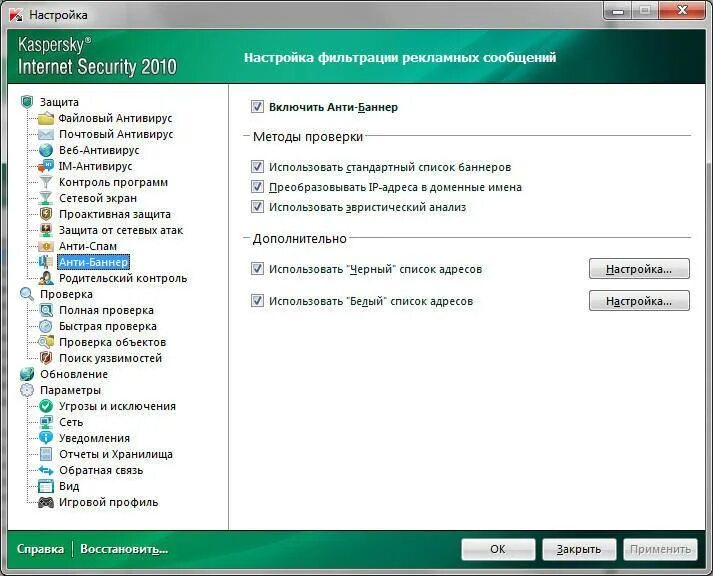Select Поиск уязвимостей entry
713x576 pixels.
[110, 358]
